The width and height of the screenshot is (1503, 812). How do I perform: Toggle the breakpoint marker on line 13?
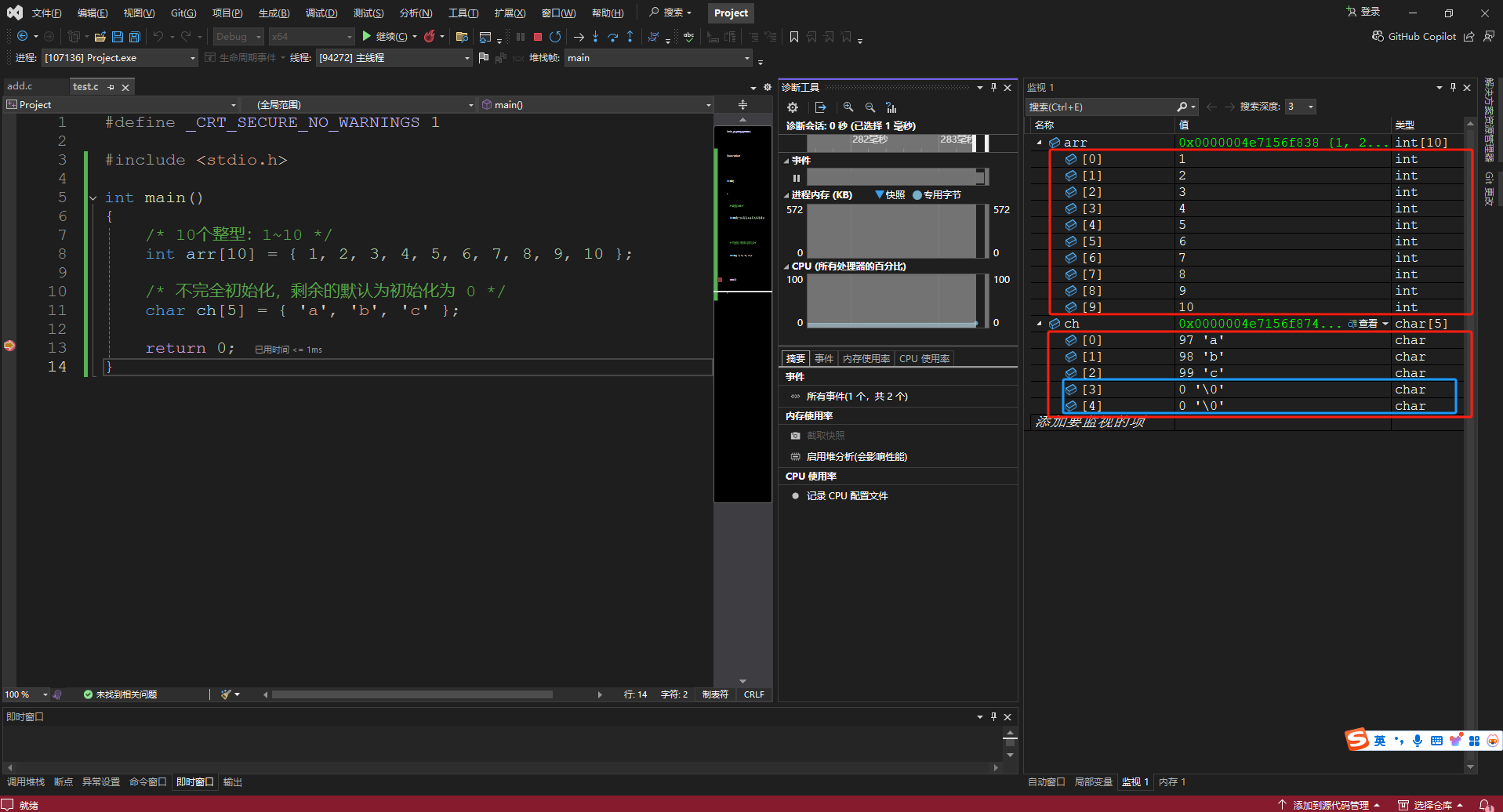coord(9,346)
